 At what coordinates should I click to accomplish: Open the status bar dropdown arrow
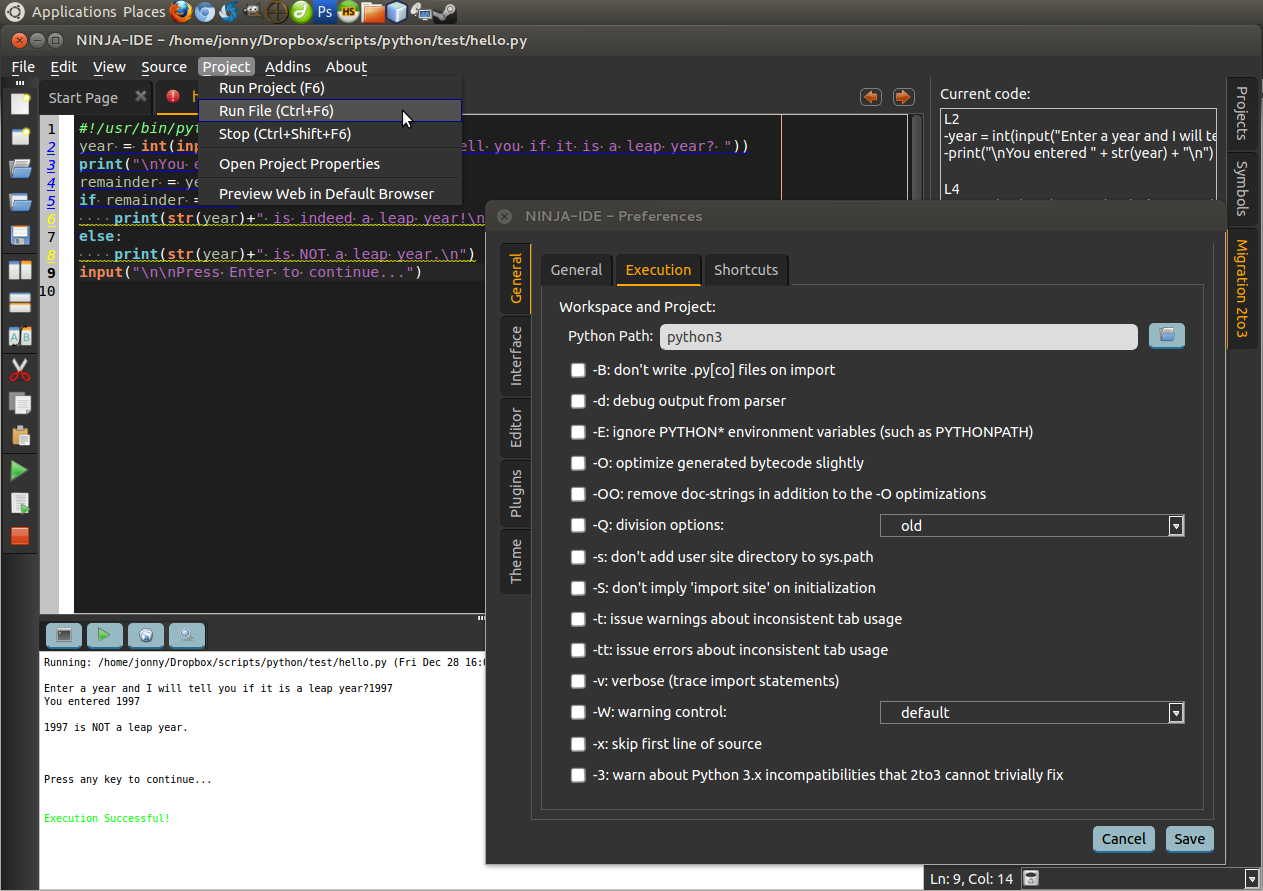[1251, 879]
